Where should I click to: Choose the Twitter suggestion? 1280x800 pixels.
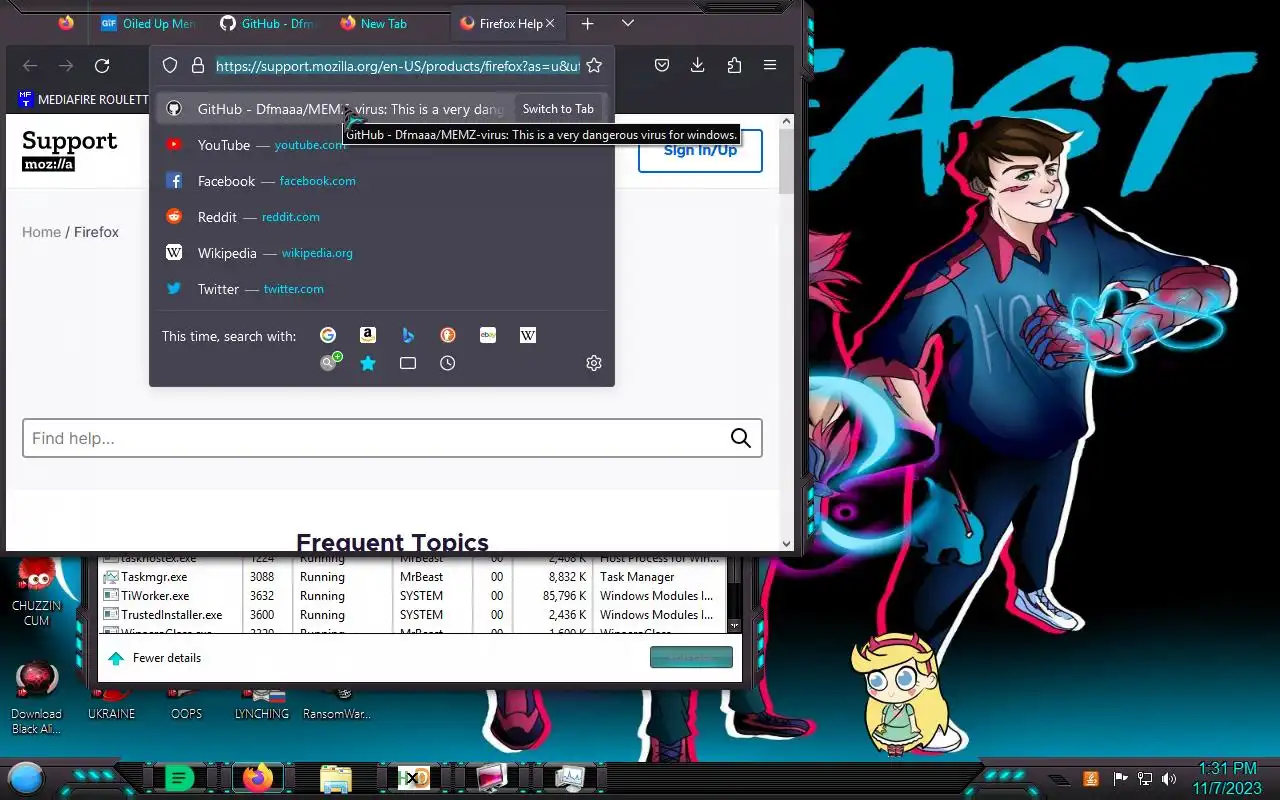(x=382, y=289)
